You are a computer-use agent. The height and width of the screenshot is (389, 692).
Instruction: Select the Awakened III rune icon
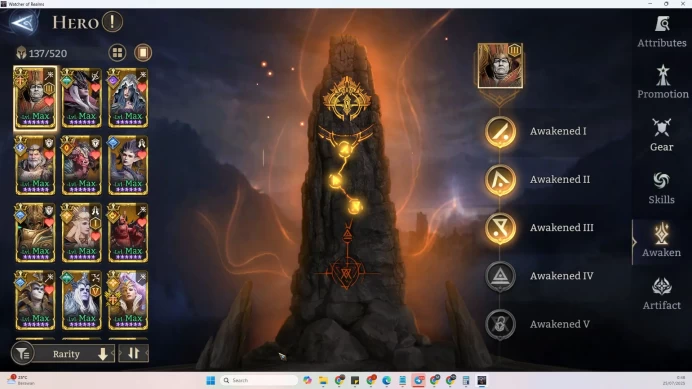pyautogui.click(x=500, y=228)
